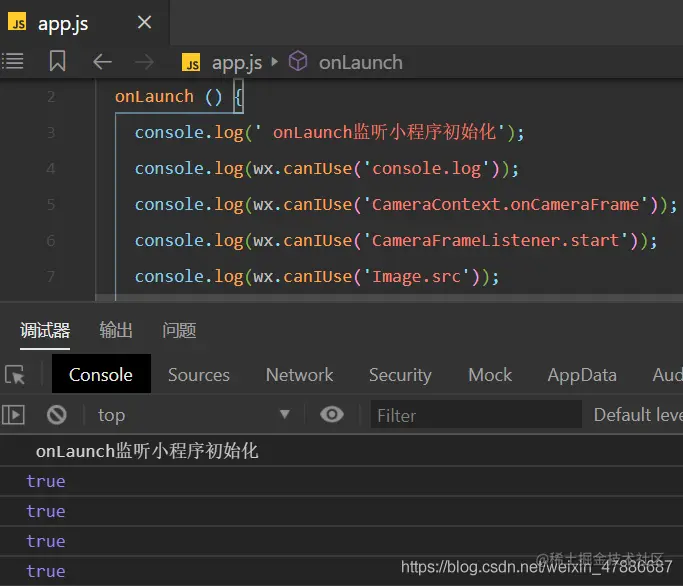Image resolution: width=683 pixels, height=586 pixels.
Task: Open the Mock devtools tab
Action: [490, 375]
